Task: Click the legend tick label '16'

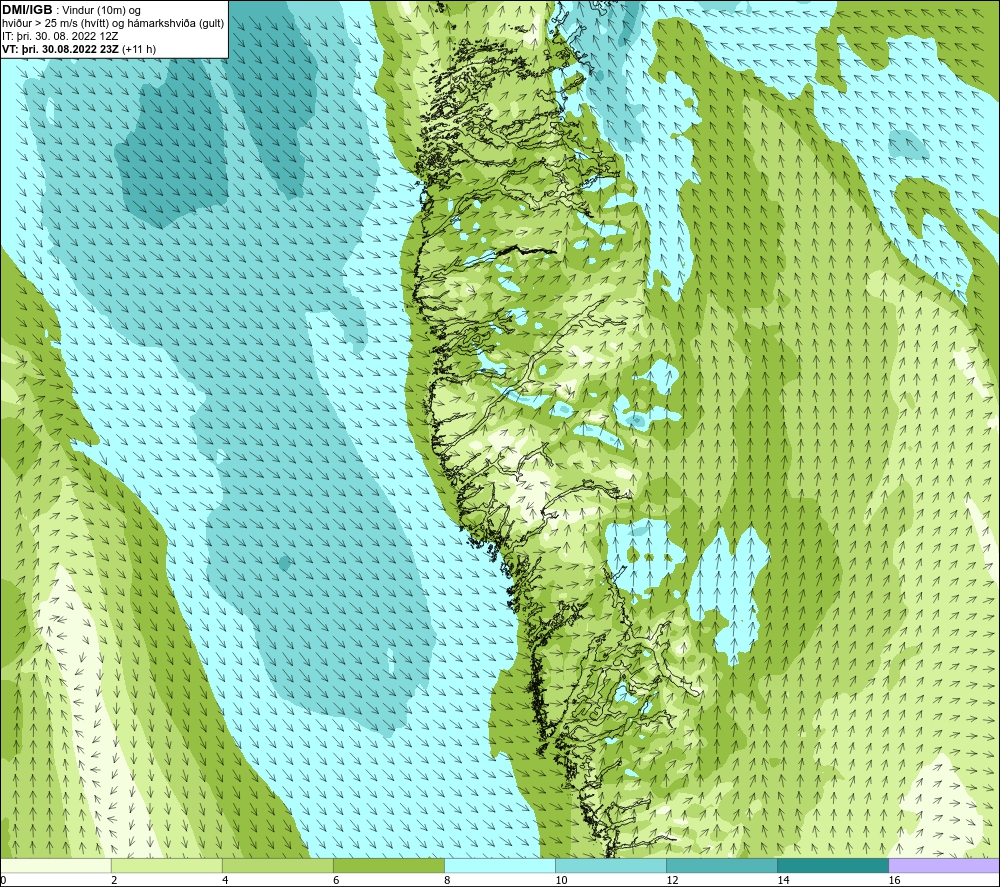Action: [893, 881]
